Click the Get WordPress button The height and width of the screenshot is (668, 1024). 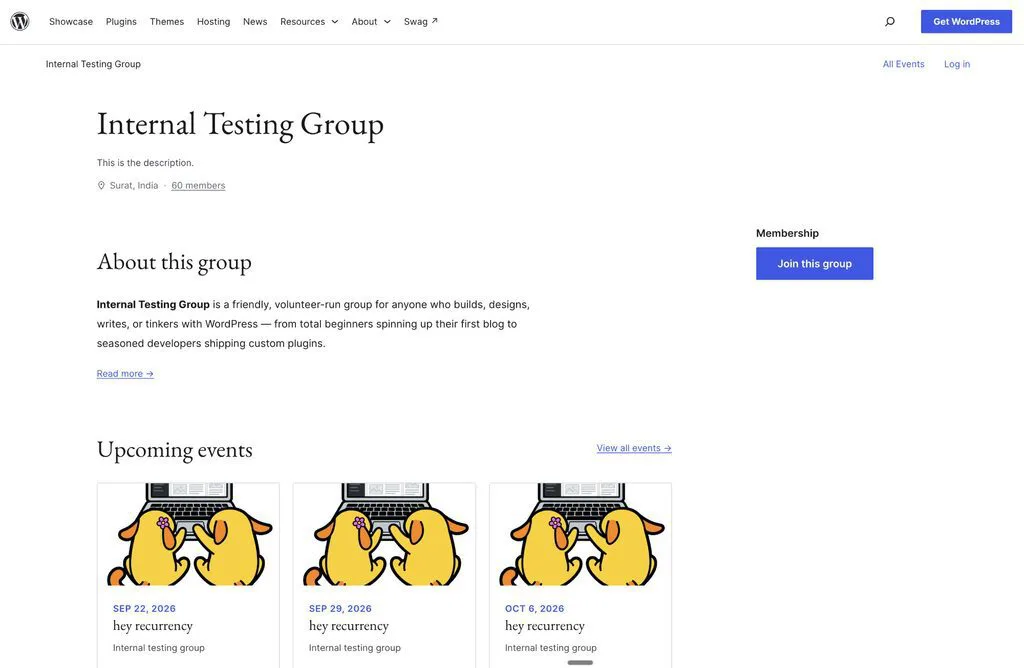[x=966, y=22]
